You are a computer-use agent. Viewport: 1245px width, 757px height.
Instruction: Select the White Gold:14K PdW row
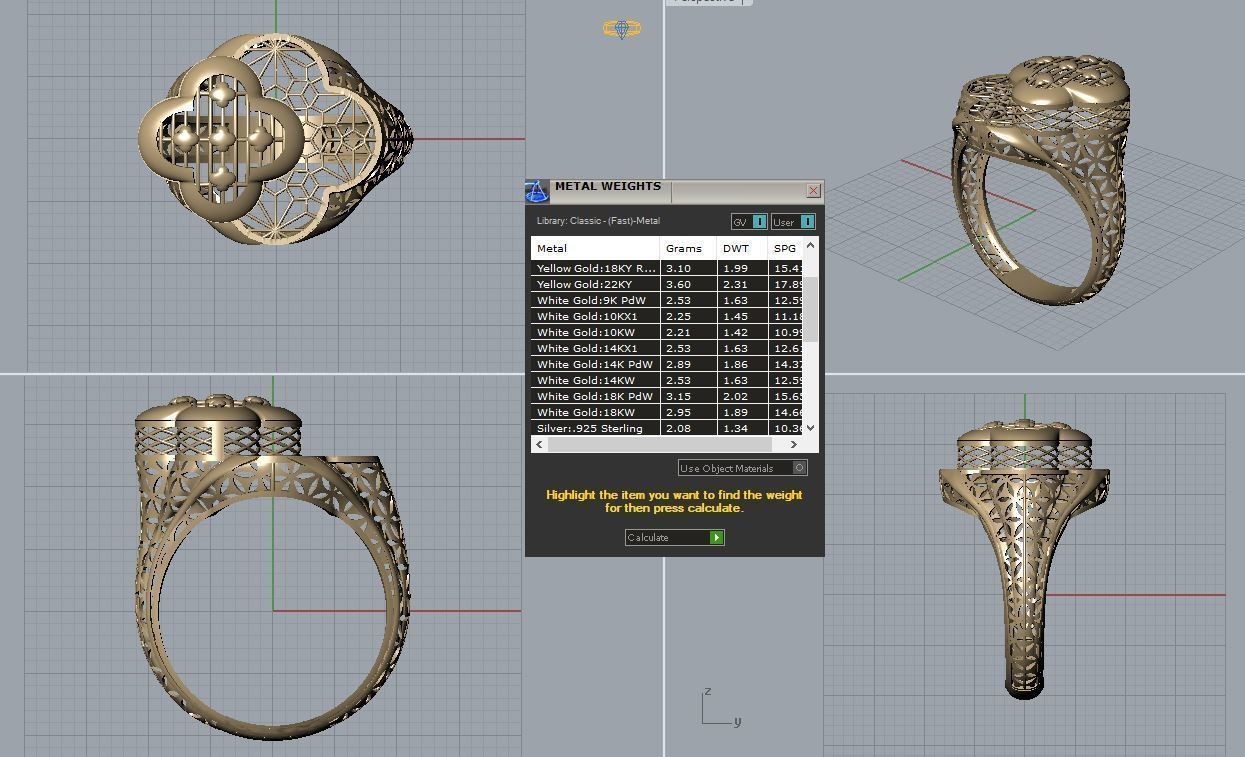point(666,364)
